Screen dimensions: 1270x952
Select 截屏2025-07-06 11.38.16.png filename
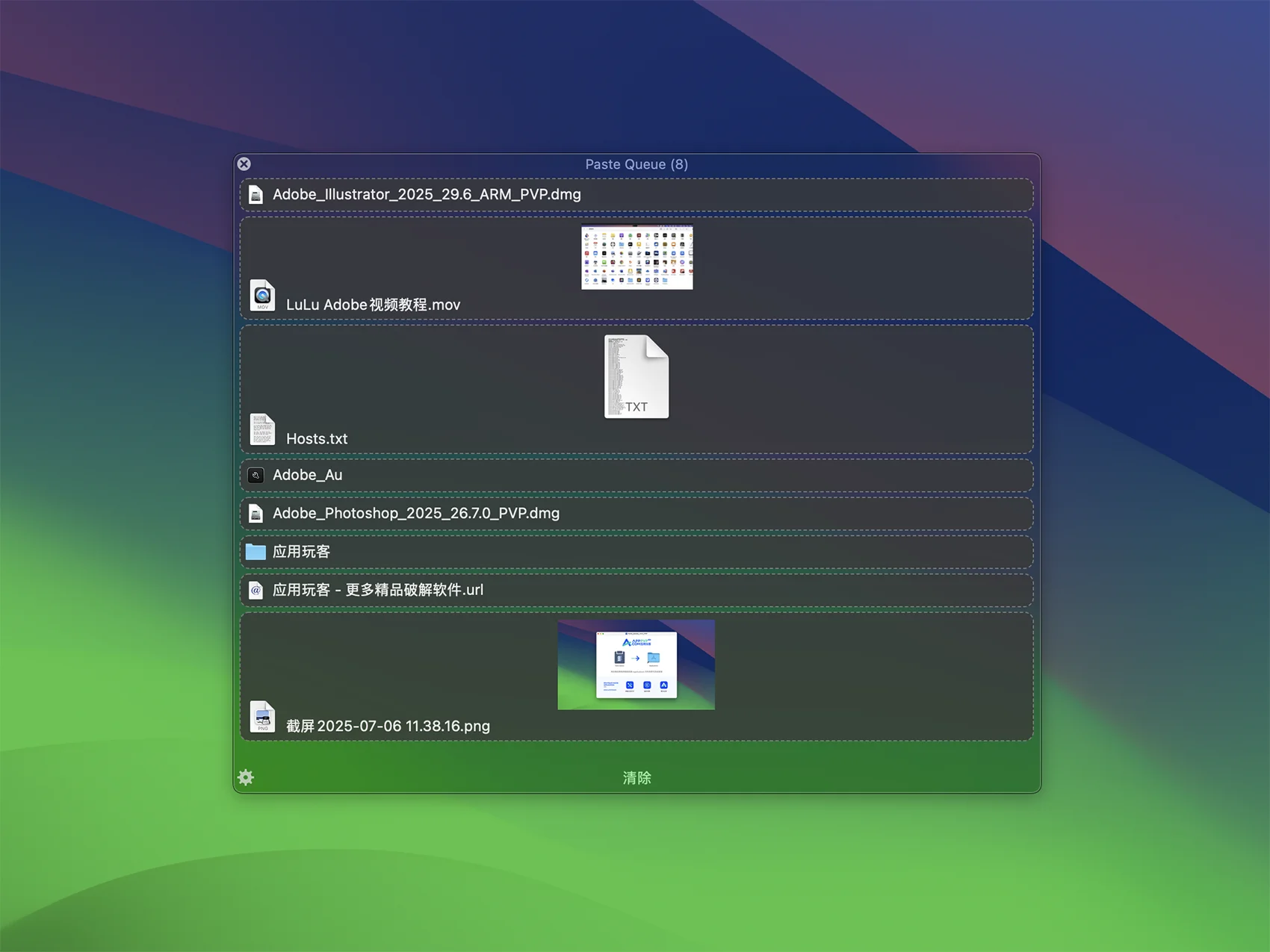(x=388, y=726)
